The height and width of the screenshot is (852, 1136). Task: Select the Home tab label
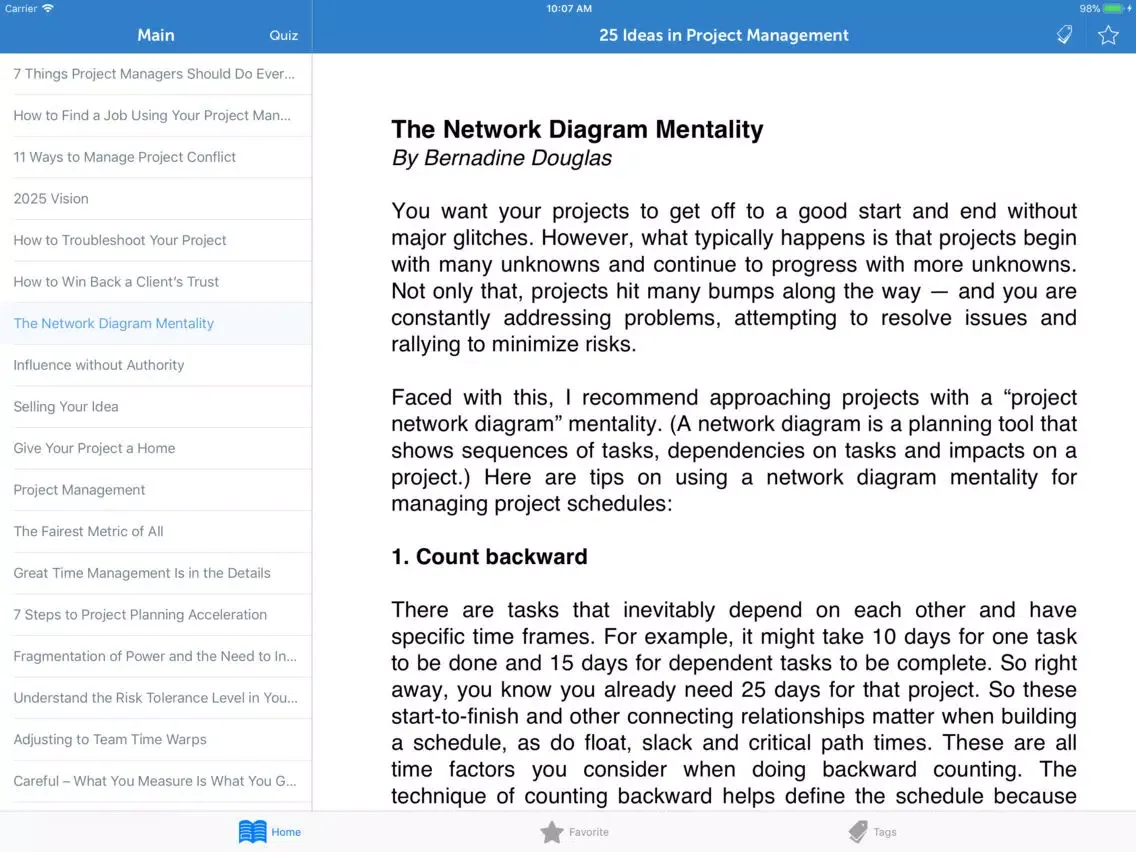tap(286, 832)
